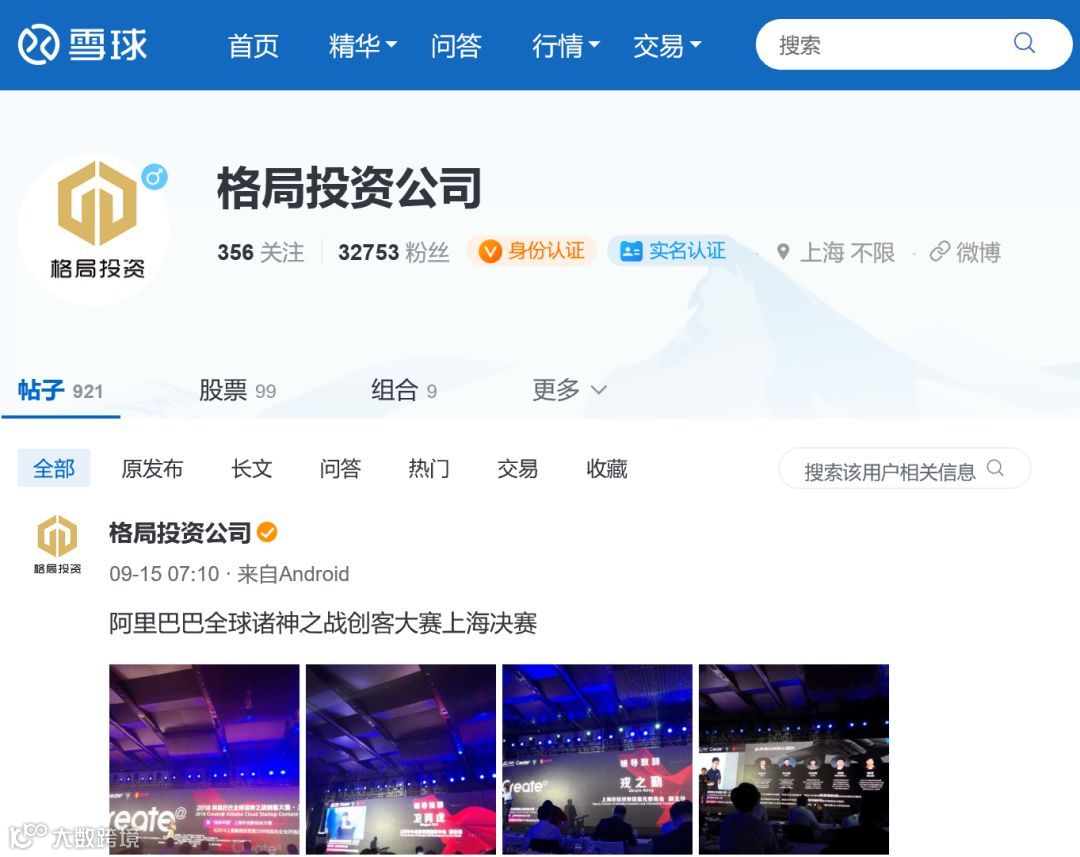Open the 问答 nav item in header

[455, 46]
